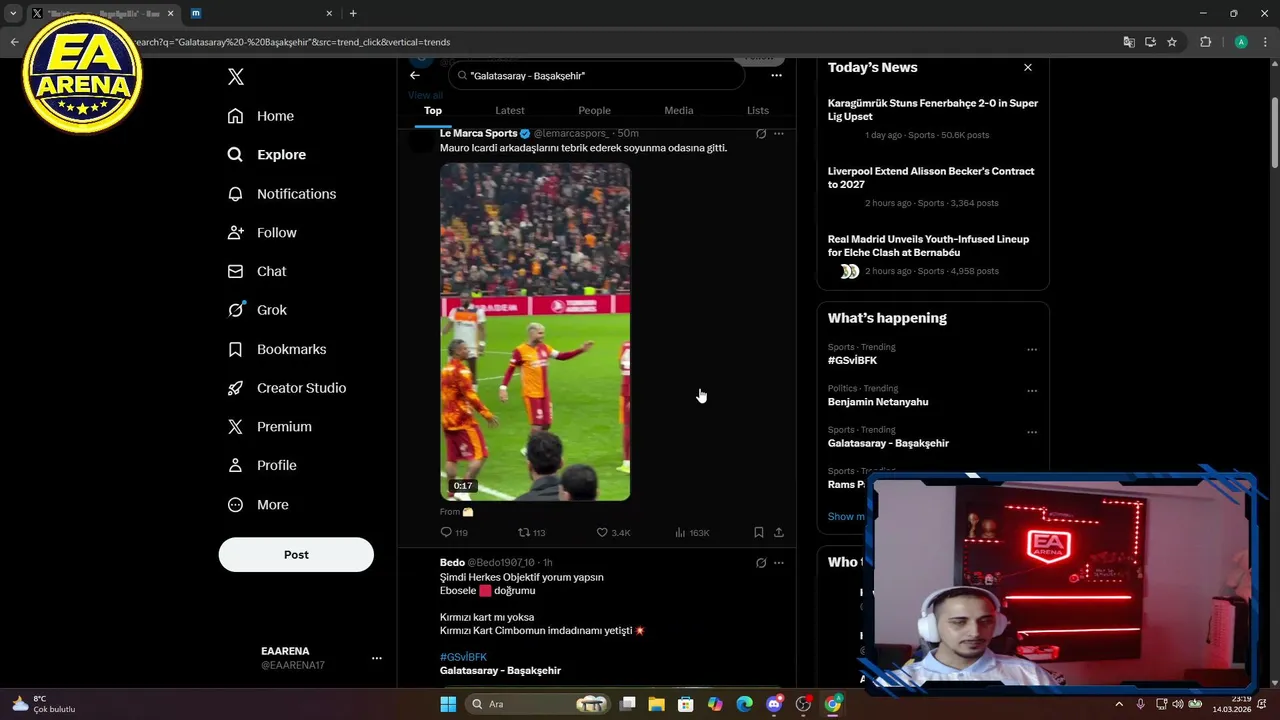Like the Le Marca Sports post
The width and height of the screenshot is (1280, 720).
(613, 533)
